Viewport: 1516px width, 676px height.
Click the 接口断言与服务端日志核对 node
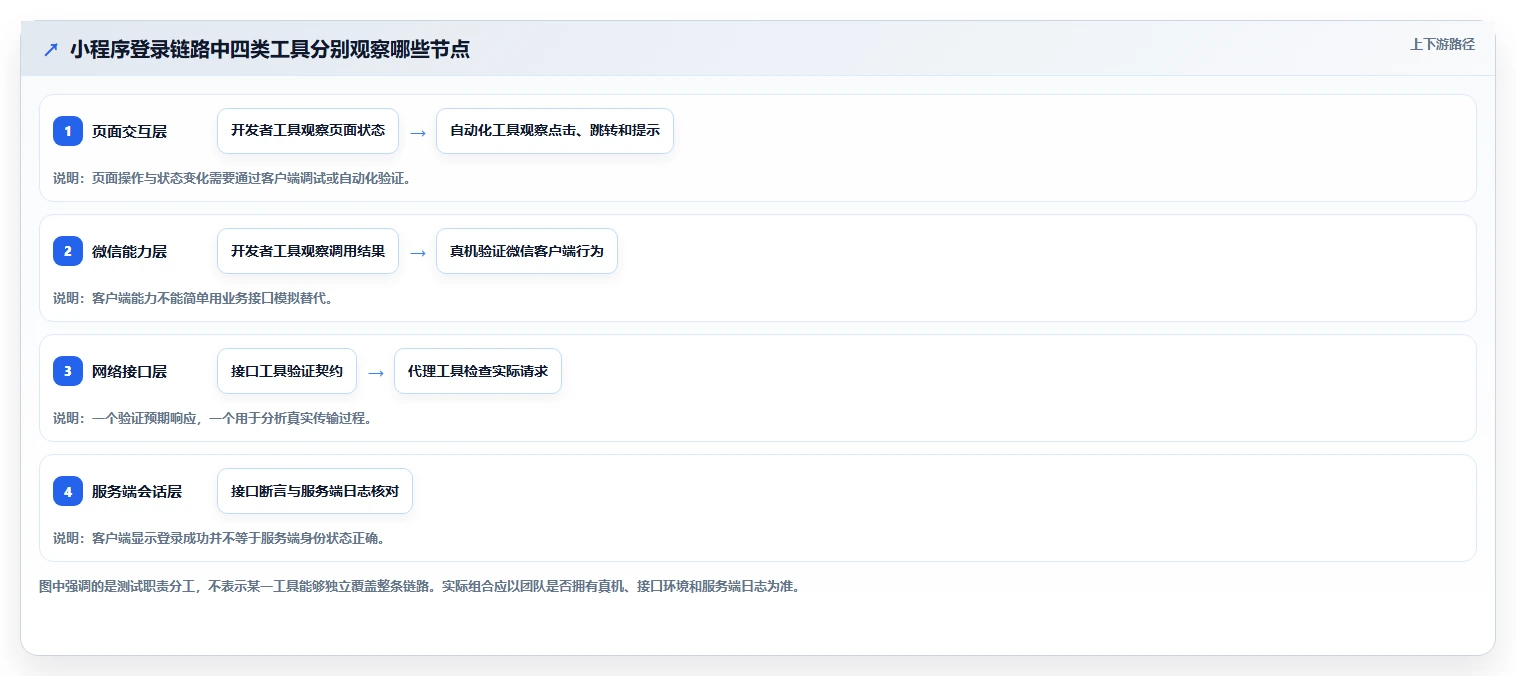pos(315,491)
